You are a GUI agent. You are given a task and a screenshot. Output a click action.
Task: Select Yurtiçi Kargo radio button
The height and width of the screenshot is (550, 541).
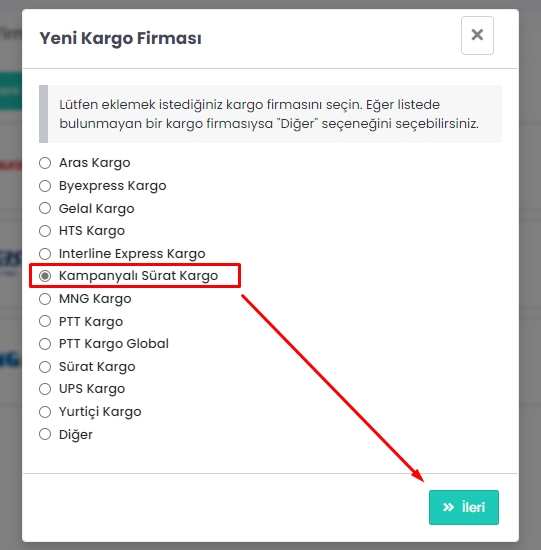pos(45,412)
